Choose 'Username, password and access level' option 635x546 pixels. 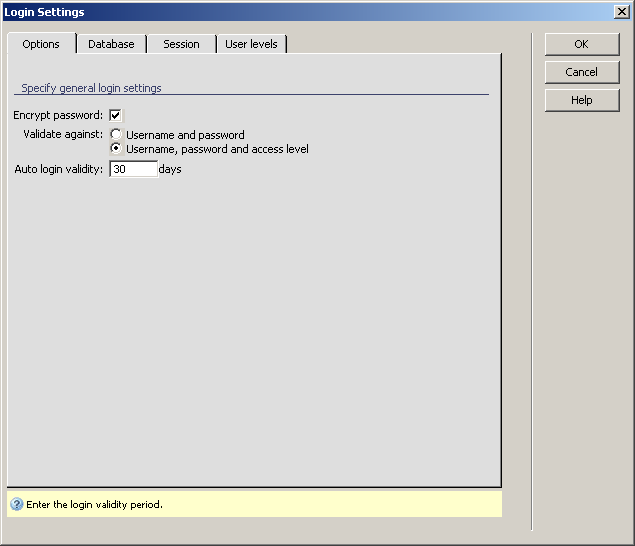117,149
